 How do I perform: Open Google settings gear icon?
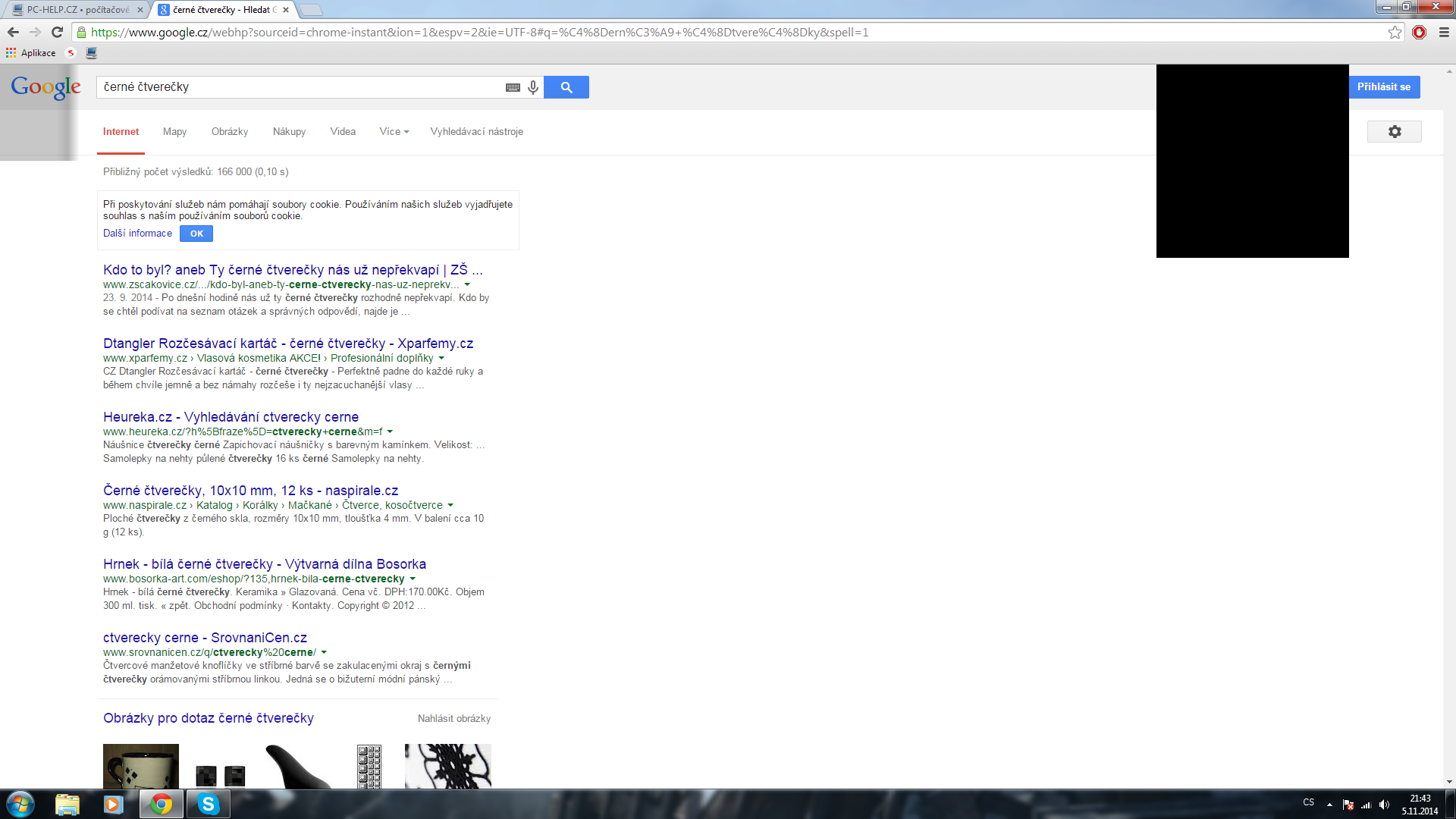pyautogui.click(x=1394, y=132)
